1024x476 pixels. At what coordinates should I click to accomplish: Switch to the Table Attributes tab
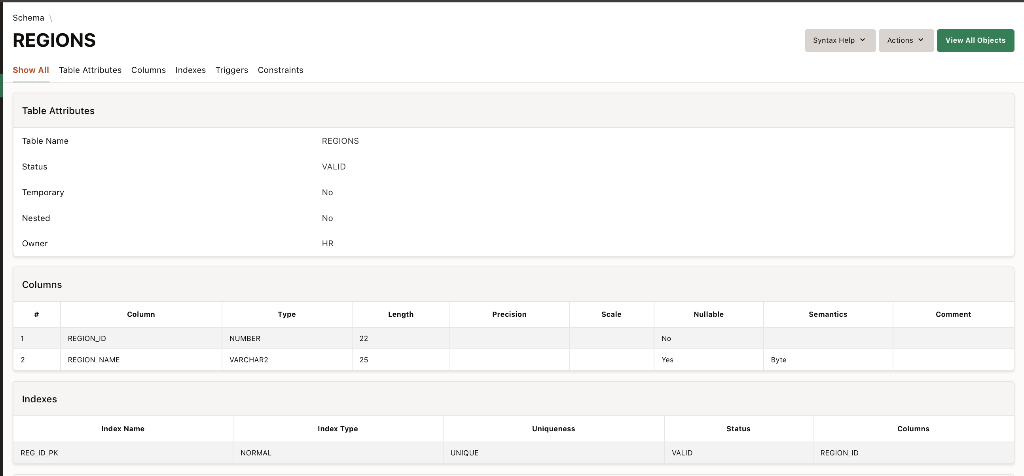pos(90,70)
